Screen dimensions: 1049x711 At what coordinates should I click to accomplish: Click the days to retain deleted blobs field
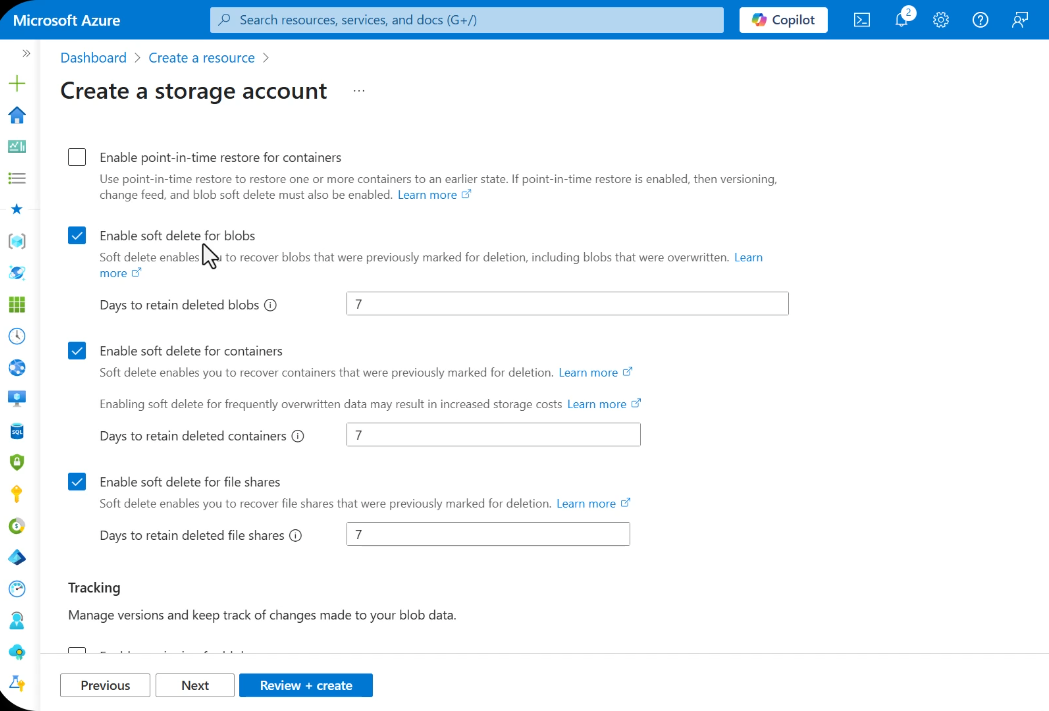pyautogui.click(x=566, y=303)
